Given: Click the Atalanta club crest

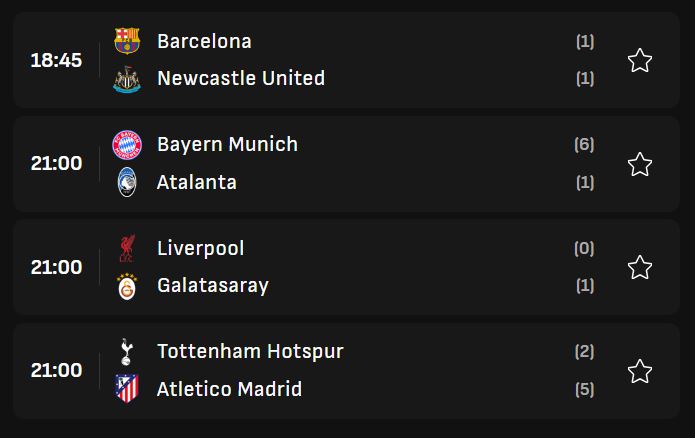Looking at the screenshot, I should (x=127, y=182).
